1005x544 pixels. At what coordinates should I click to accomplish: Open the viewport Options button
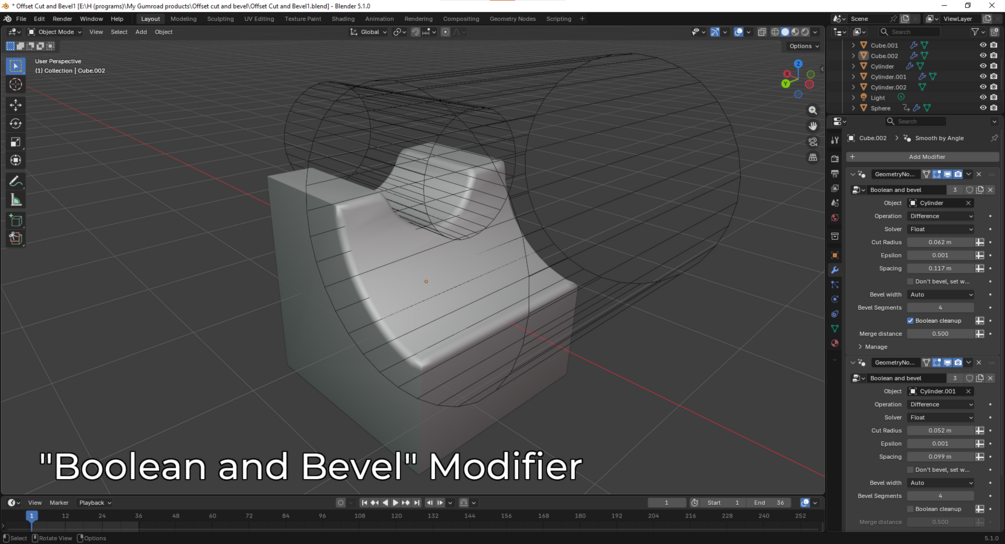(803, 46)
